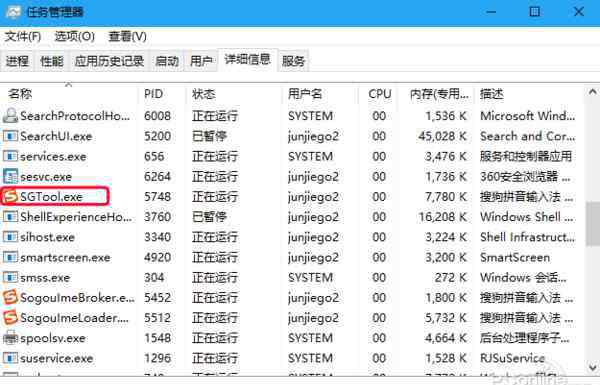
Task: Sort by the PID column header
Action: [162, 94]
